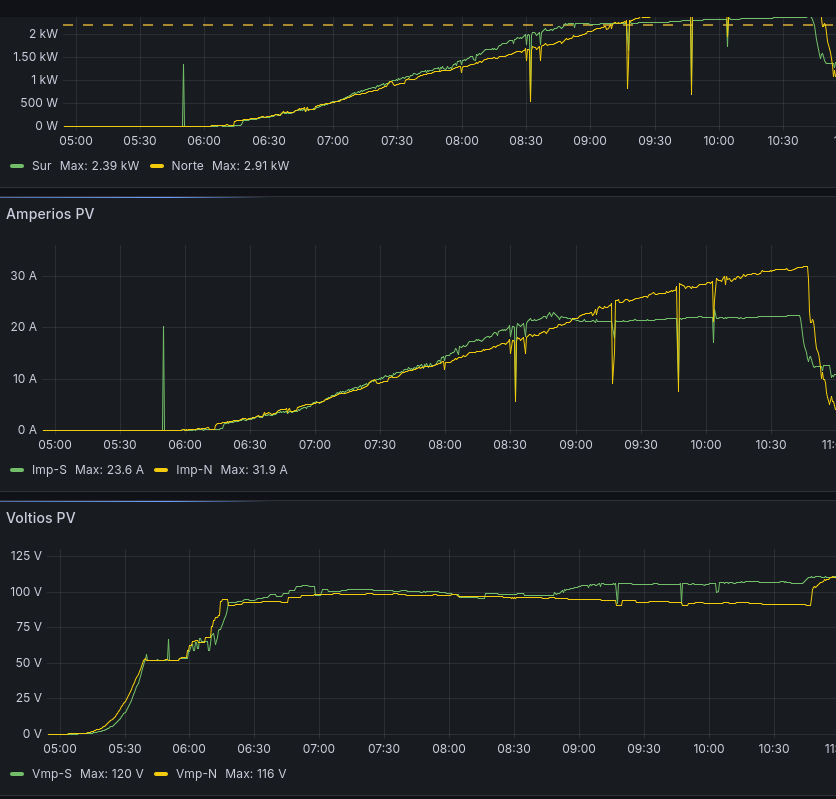Click the 2 kW axis label in power chart
Screen dimensions: 836x799
44,34
